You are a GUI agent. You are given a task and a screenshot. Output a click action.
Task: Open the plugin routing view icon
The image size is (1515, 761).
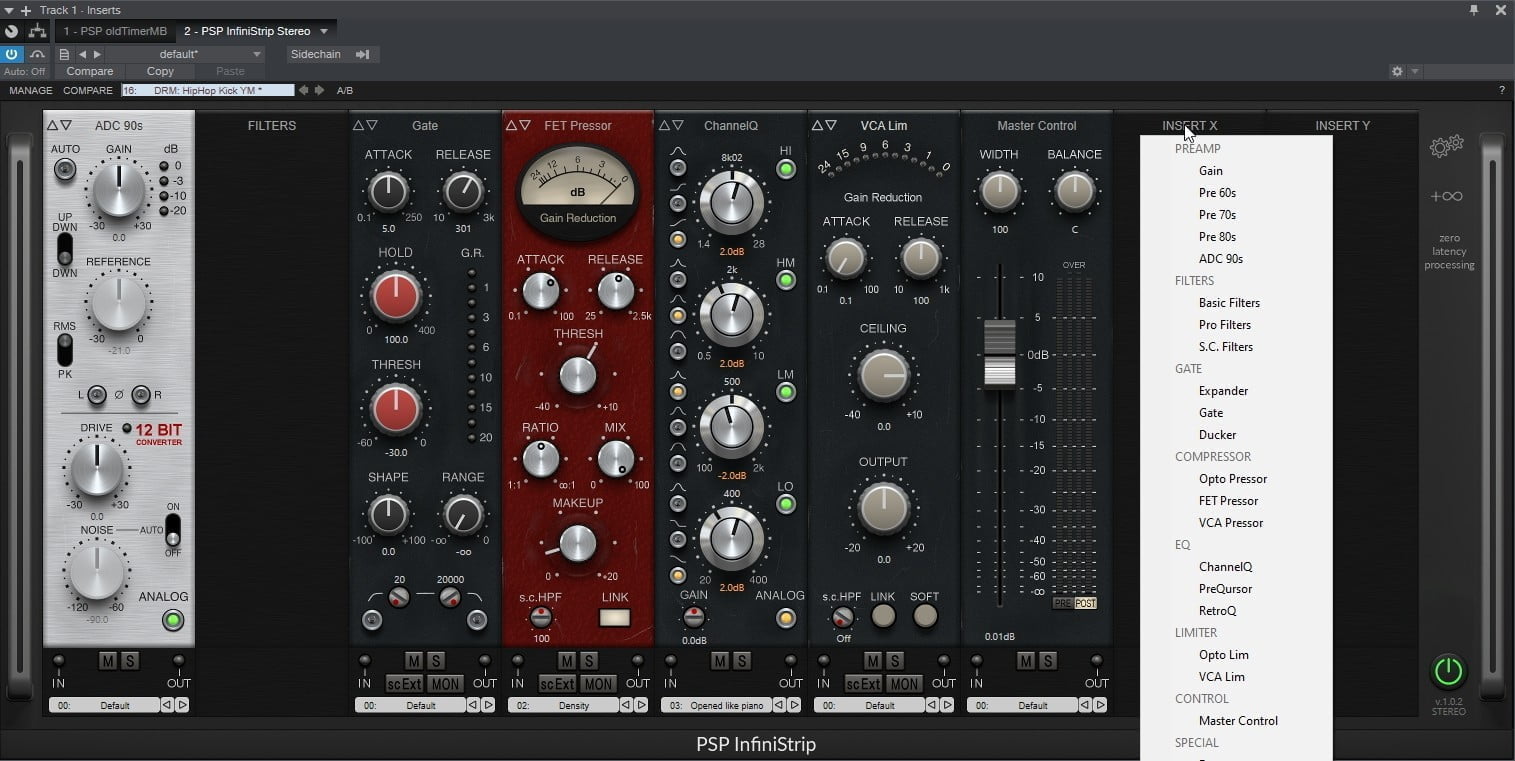(38, 32)
